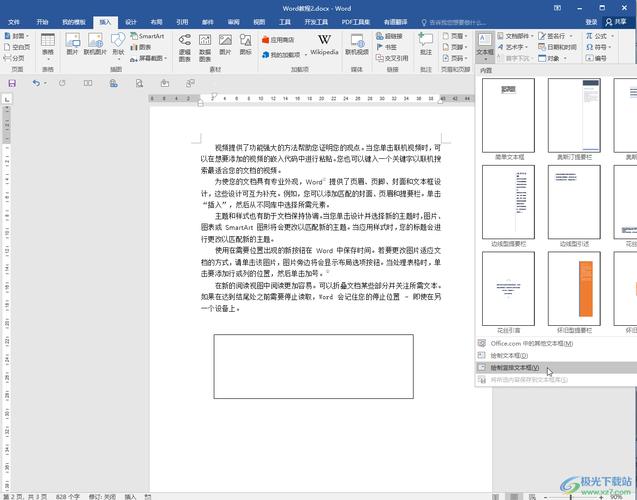Insert a comment with the 批注 icon

(425, 44)
